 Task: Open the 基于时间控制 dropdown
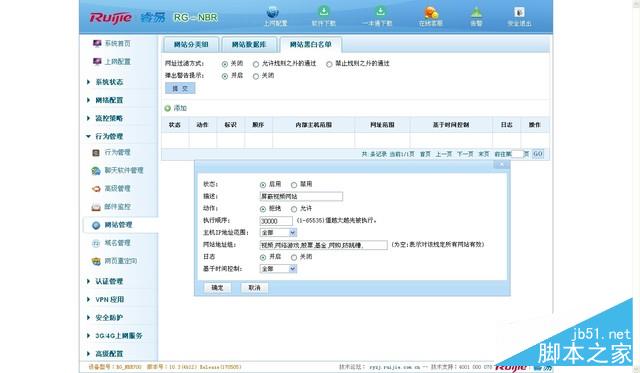click(x=278, y=269)
